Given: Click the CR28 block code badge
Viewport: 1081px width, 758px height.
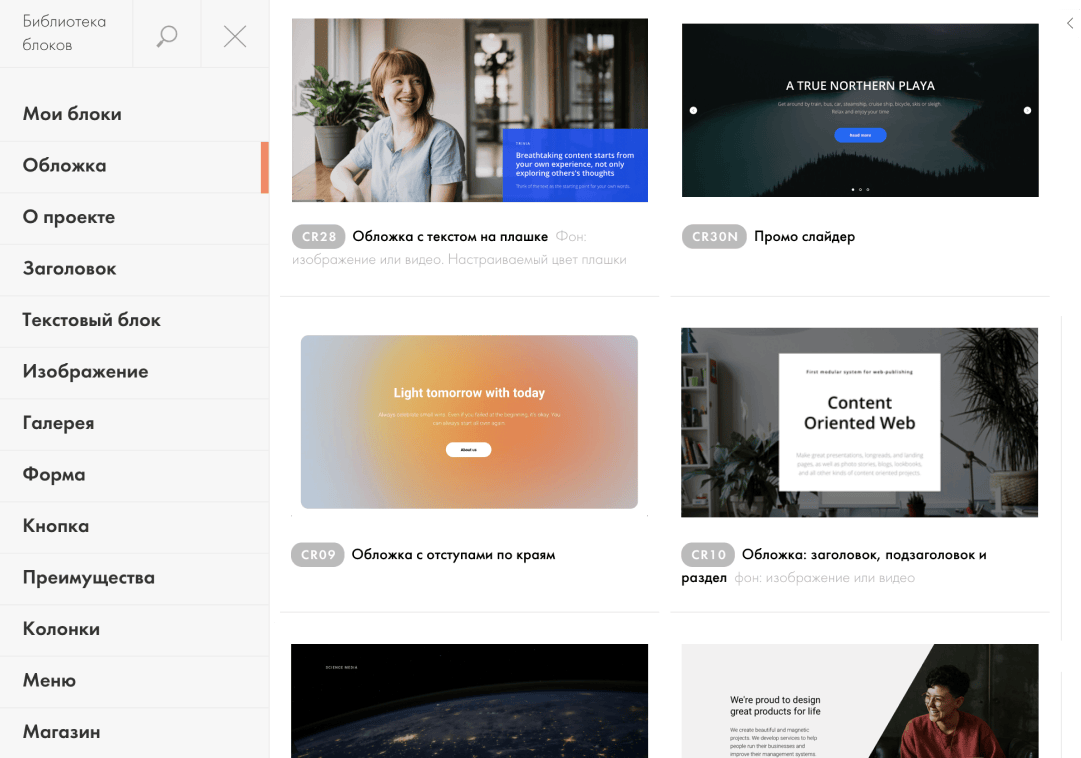Looking at the screenshot, I should coord(319,237).
